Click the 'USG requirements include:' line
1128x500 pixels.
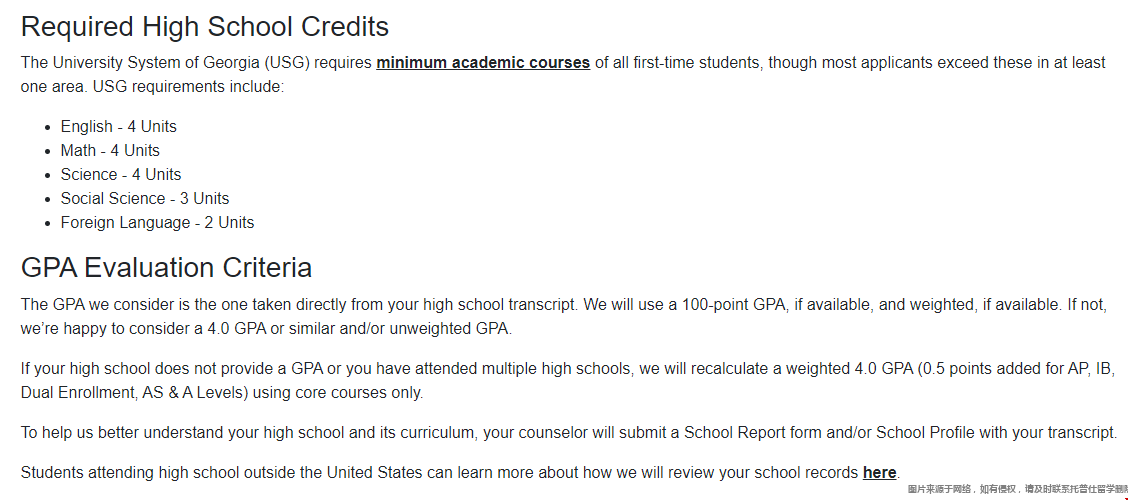pyautogui.click(x=153, y=86)
